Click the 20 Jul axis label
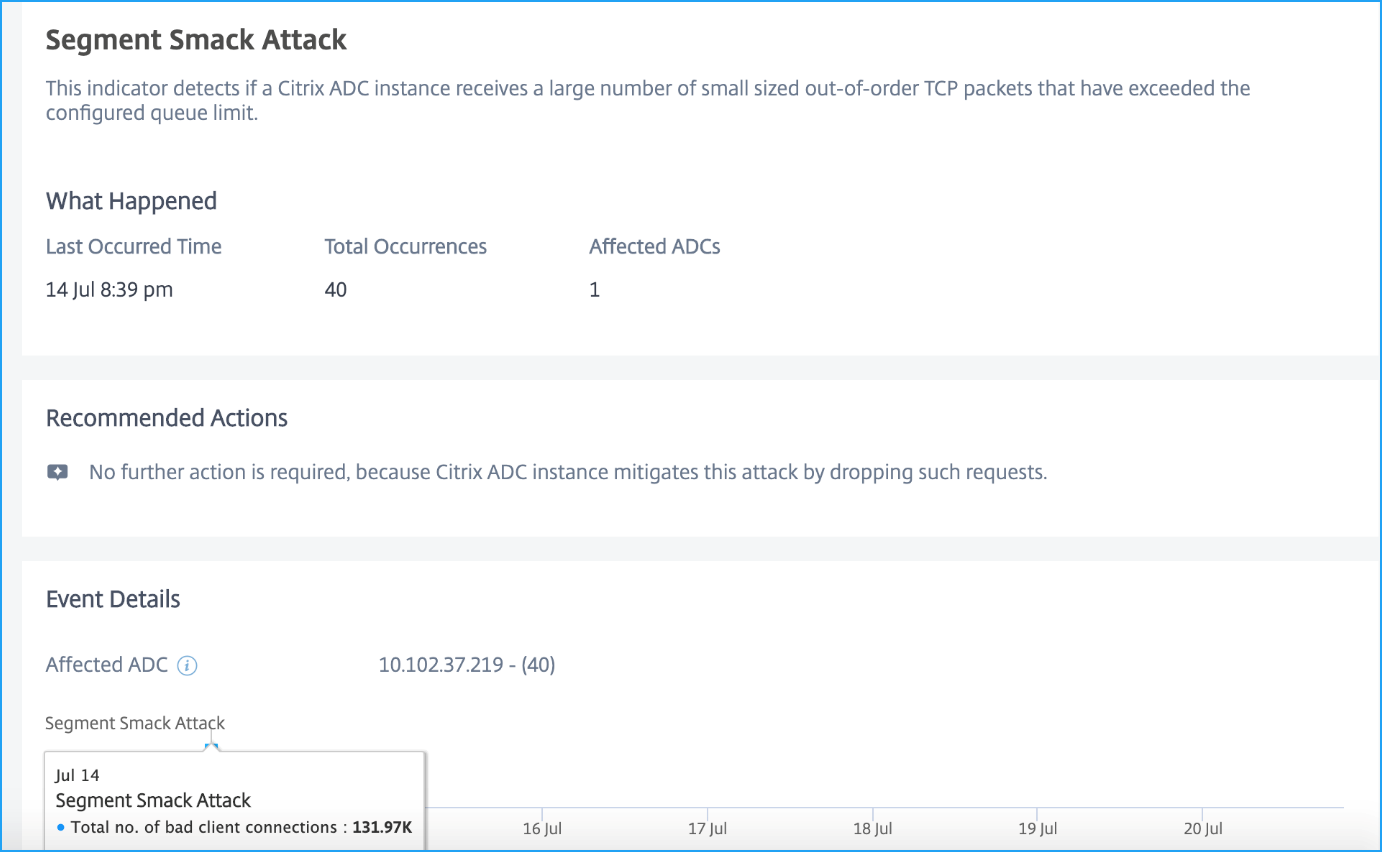This screenshot has width=1382, height=852. pos(1203,829)
